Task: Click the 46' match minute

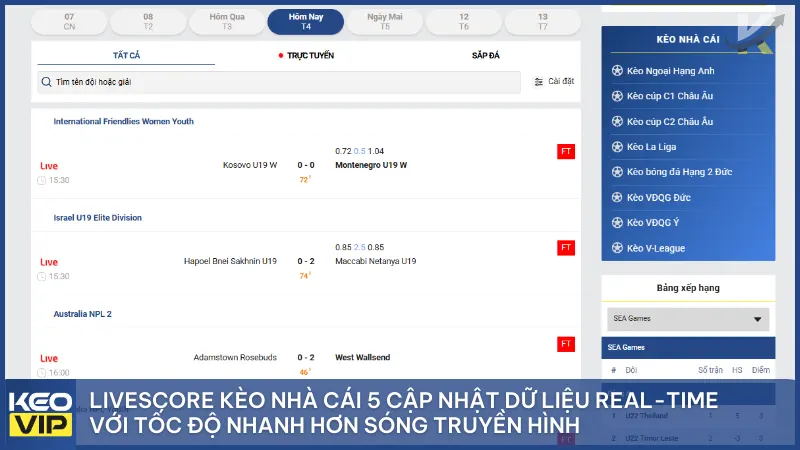Action: (305, 372)
